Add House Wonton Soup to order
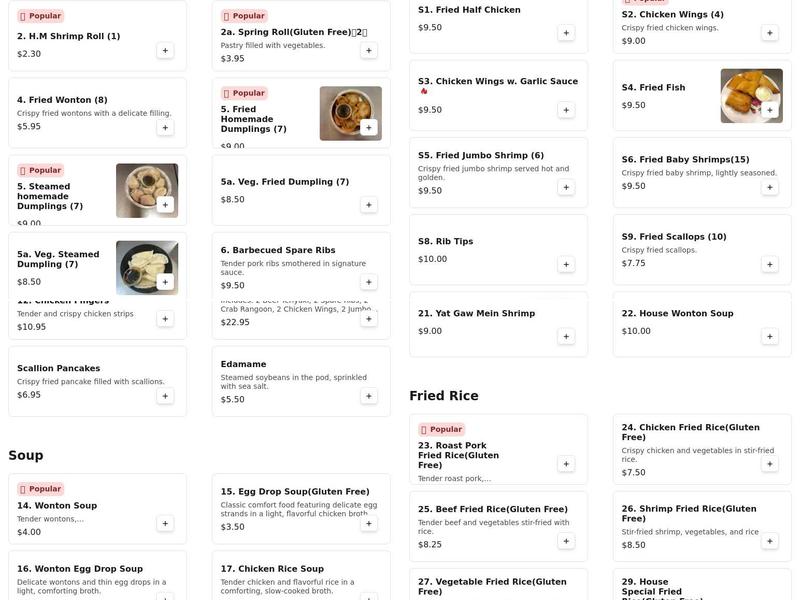The width and height of the screenshot is (800, 600). [x=770, y=336]
